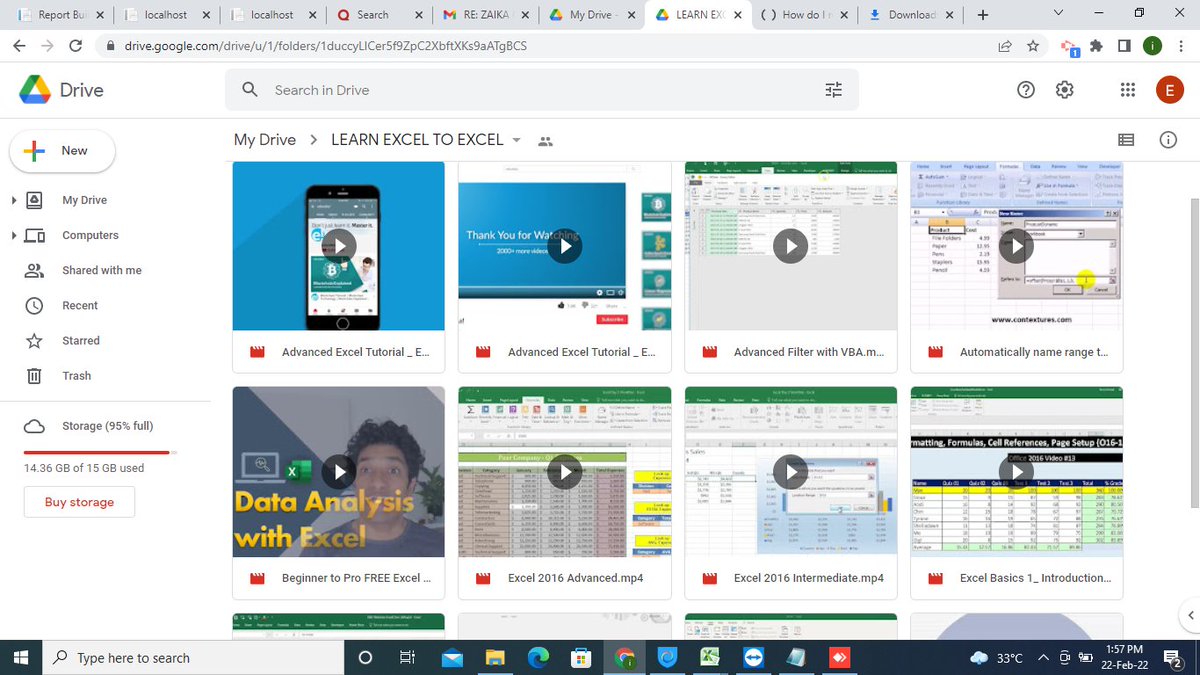Screen dimensions: 1200x675
Task: Switch to list layout view
Action: coord(1126,141)
